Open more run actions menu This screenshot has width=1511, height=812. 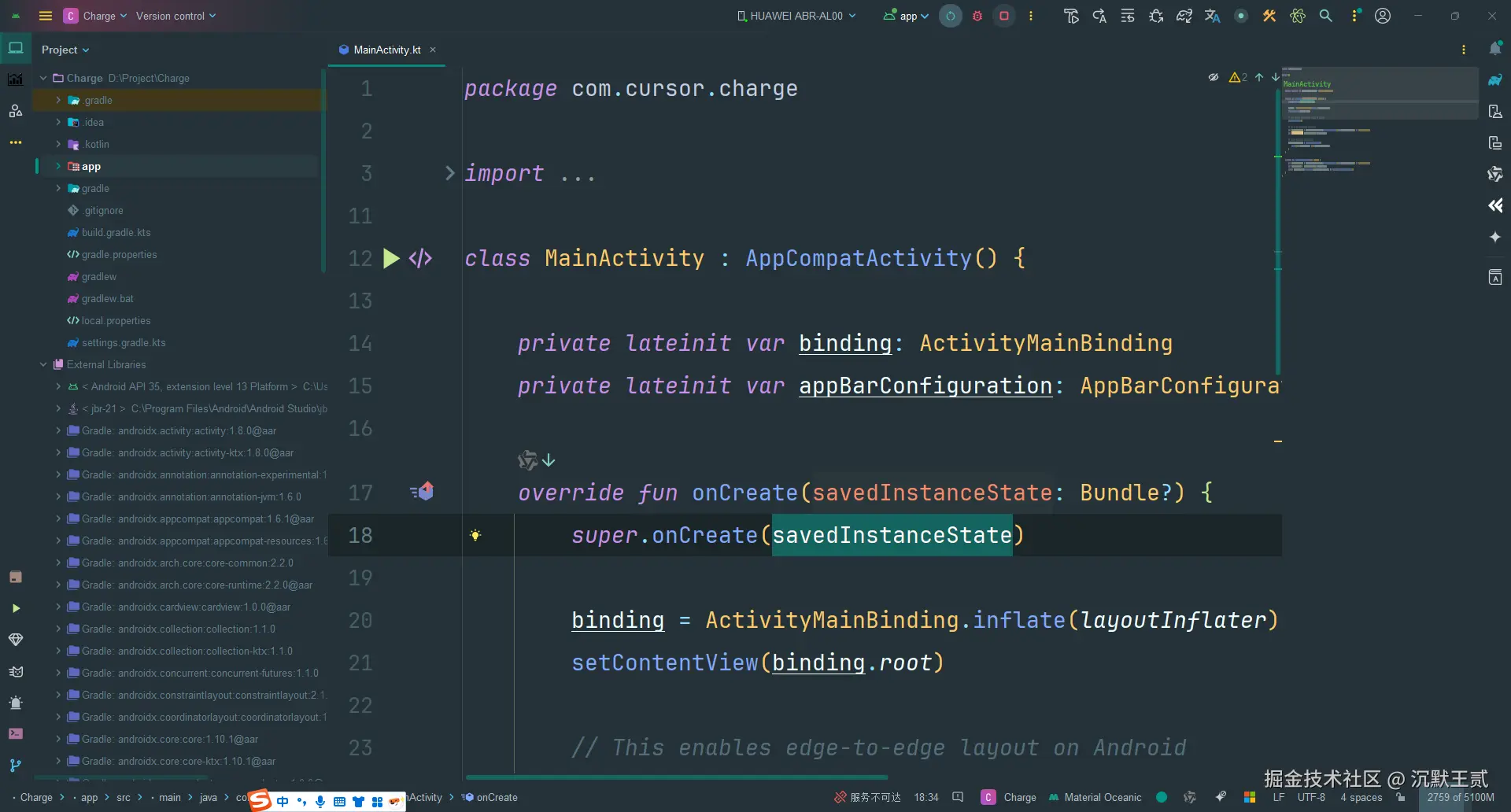point(1031,16)
